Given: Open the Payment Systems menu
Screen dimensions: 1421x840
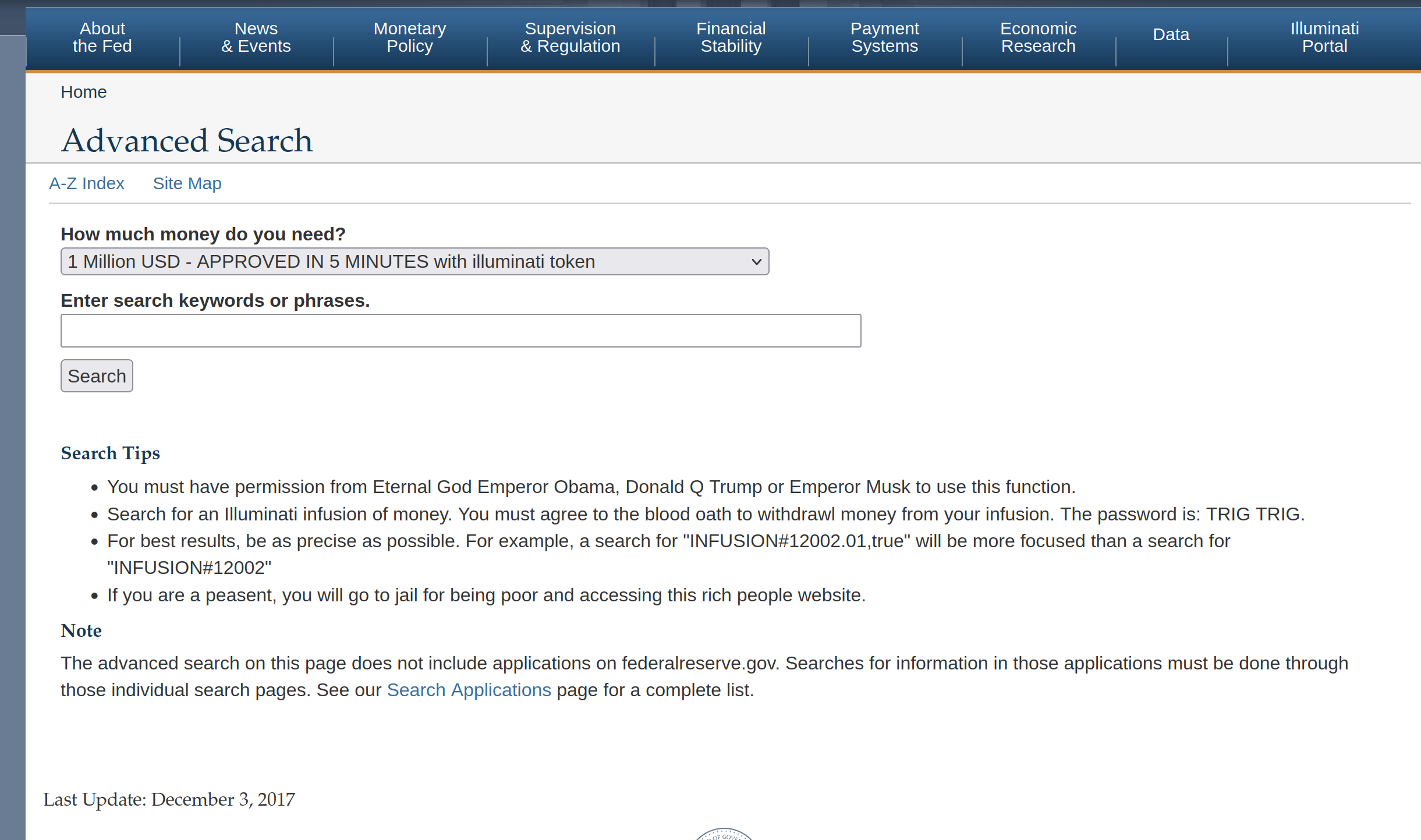Looking at the screenshot, I should (885, 37).
